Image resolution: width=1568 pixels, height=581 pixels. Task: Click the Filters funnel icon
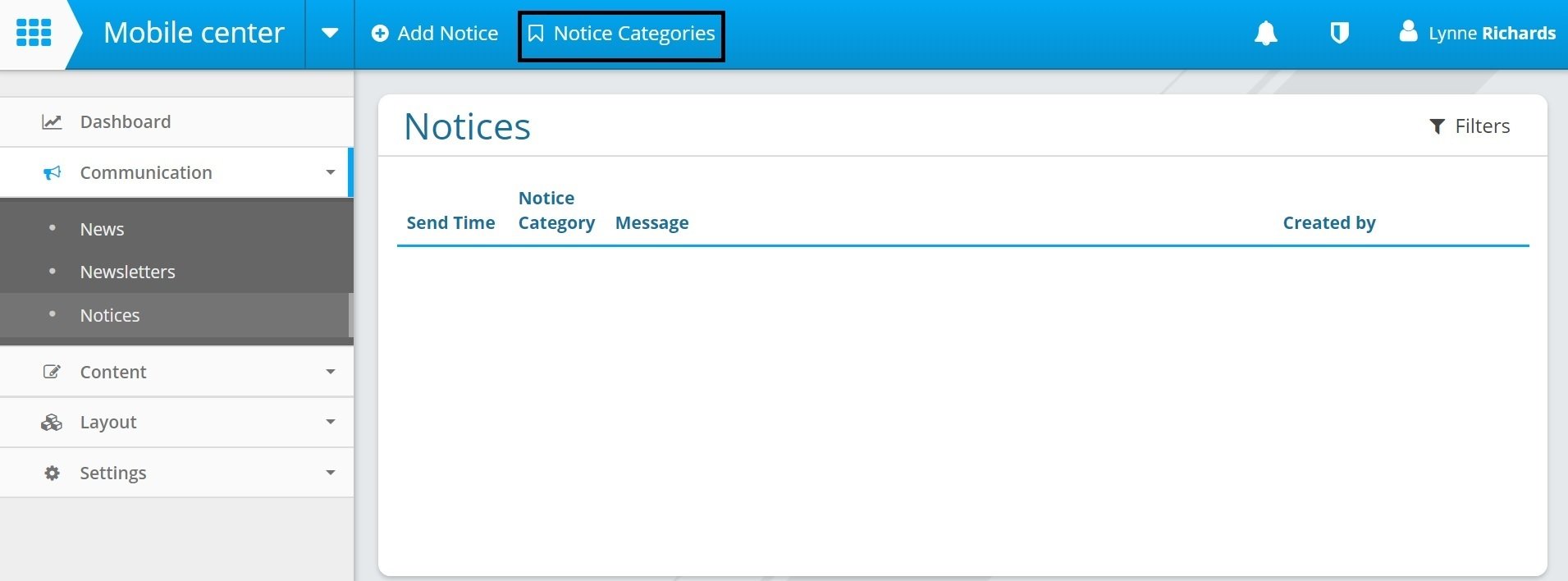click(1437, 126)
